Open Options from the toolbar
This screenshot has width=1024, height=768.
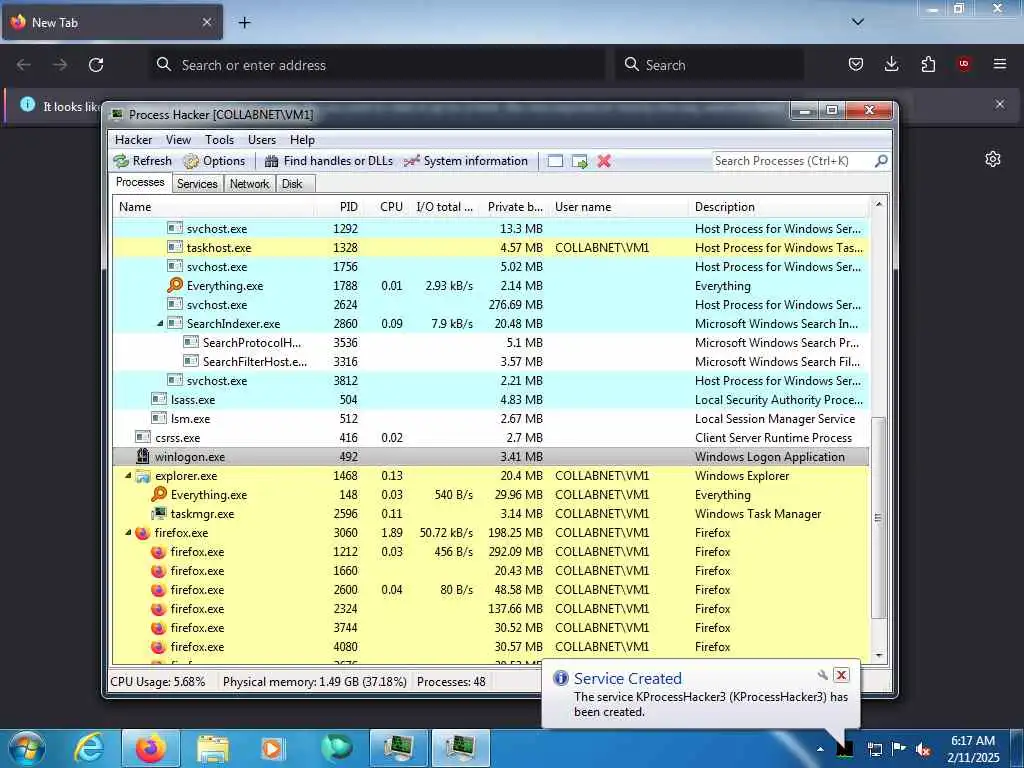215,161
